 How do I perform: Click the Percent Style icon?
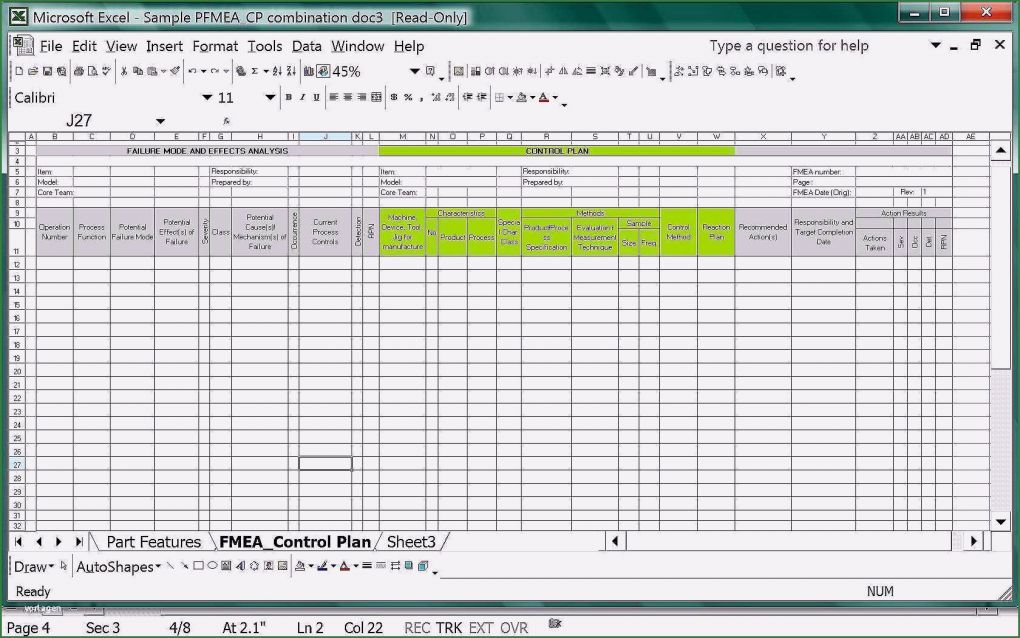coord(408,98)
